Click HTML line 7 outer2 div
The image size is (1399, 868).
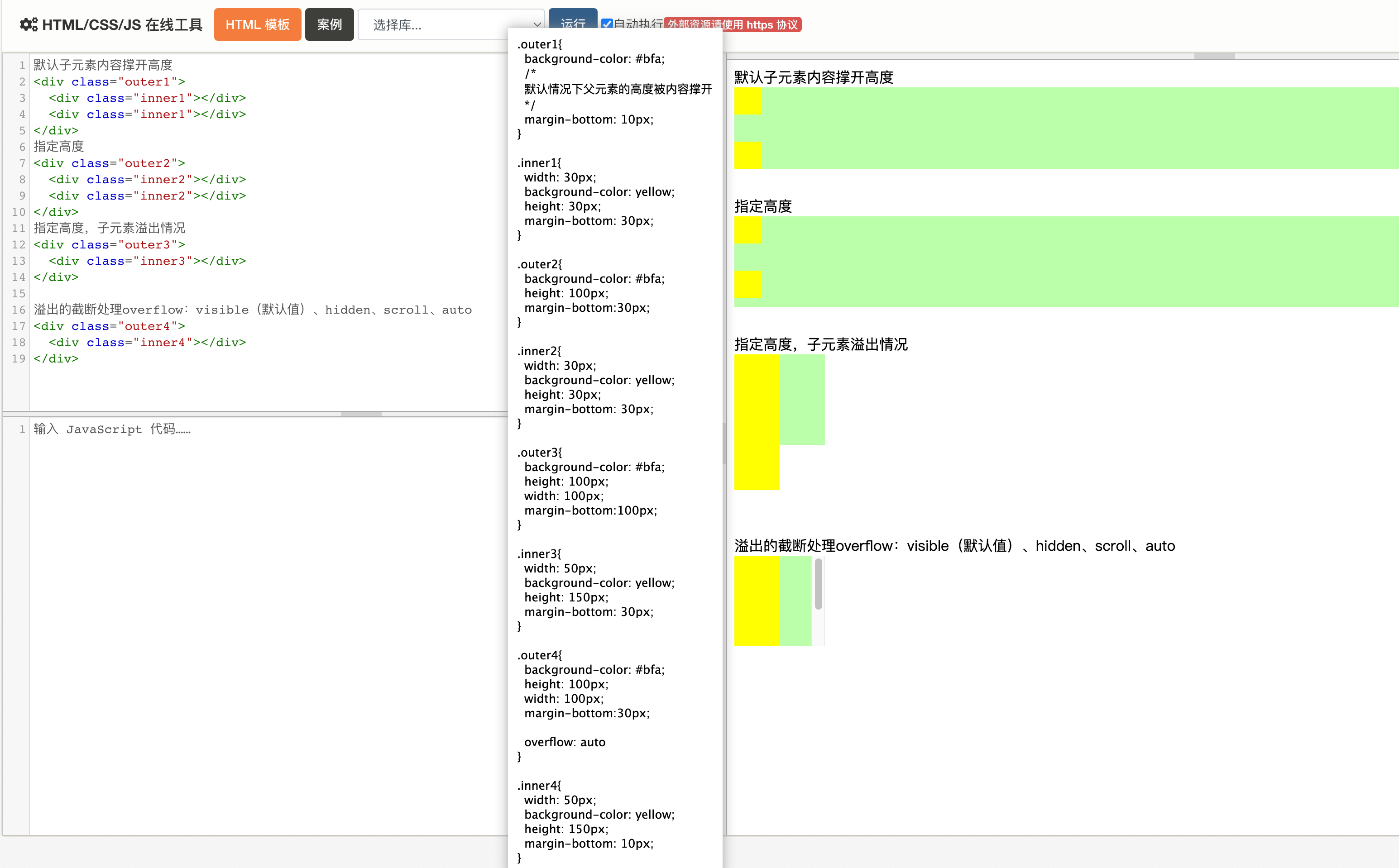tap(109, 163)
